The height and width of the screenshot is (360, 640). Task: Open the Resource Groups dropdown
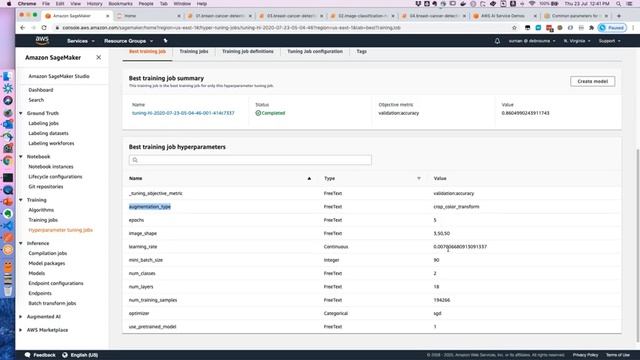(129, 41)
